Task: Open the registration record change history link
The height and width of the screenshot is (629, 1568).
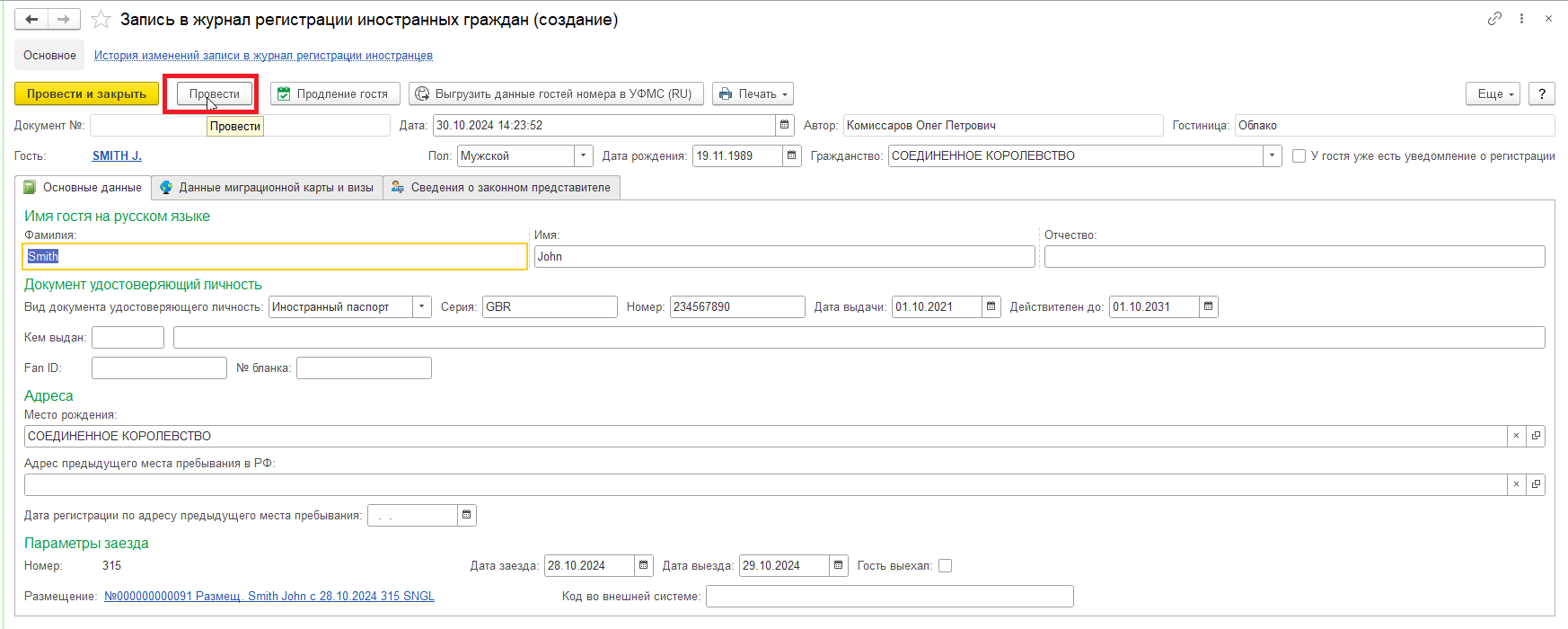Action: coord(263,55)
